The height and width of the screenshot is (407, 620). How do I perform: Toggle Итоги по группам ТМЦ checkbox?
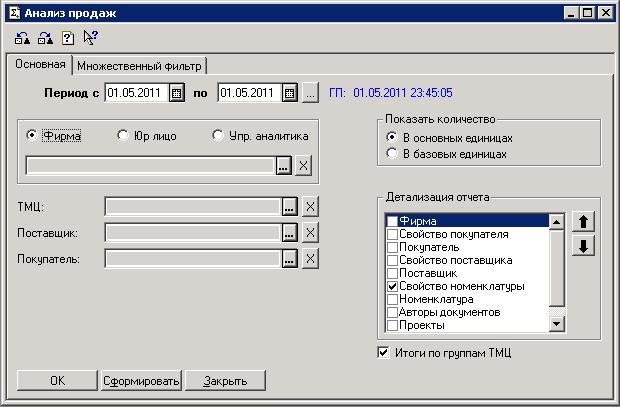(x=383, y=352)
